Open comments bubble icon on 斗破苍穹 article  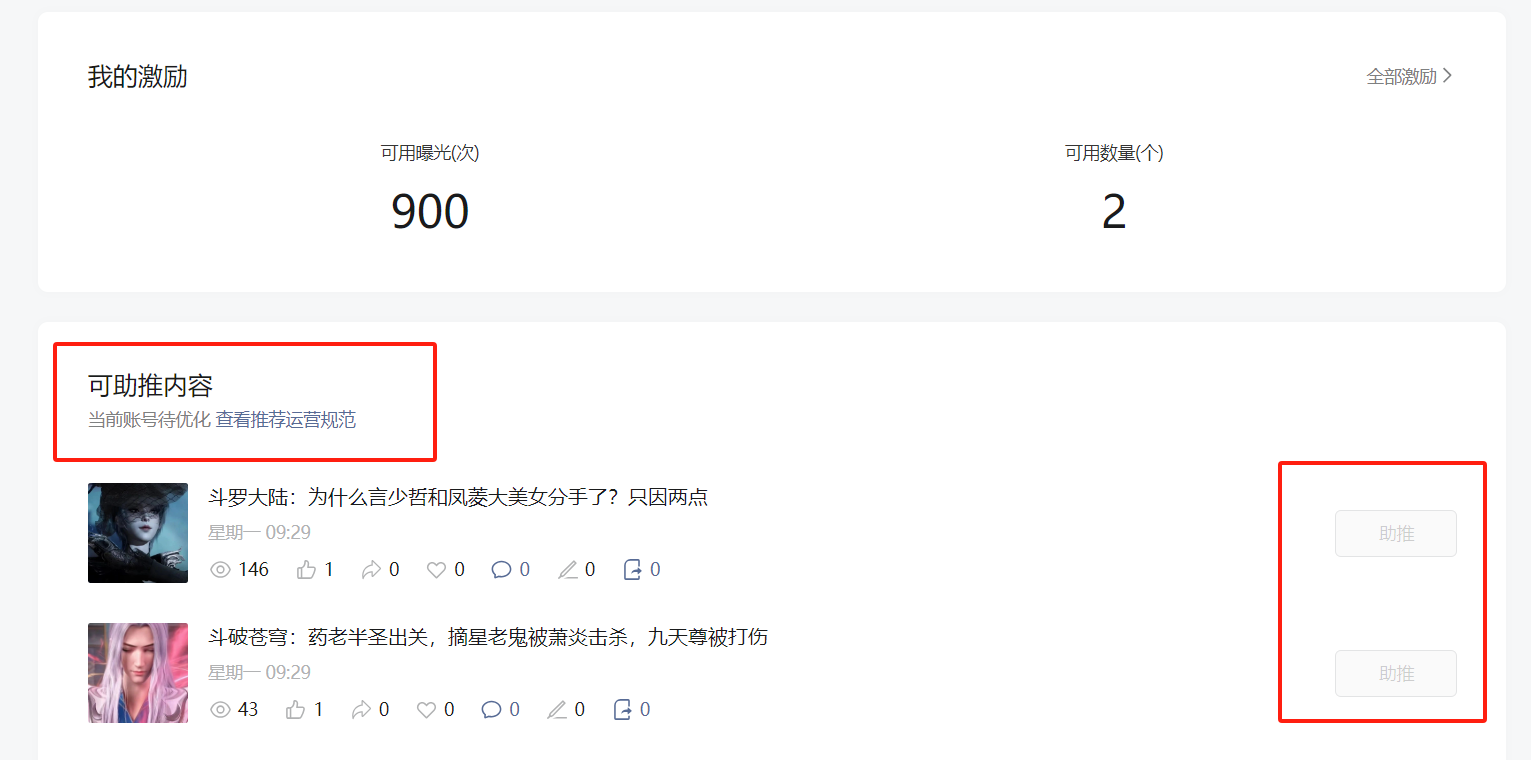(x=491, y=710)
